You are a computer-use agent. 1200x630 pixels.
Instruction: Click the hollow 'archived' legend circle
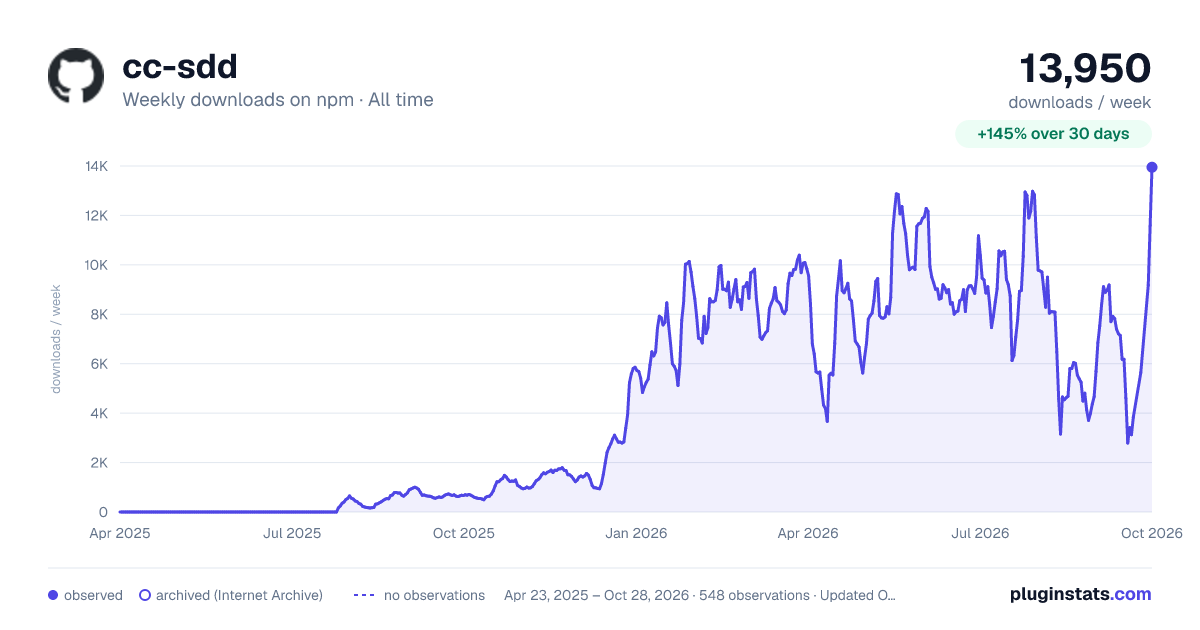point(145,595)
